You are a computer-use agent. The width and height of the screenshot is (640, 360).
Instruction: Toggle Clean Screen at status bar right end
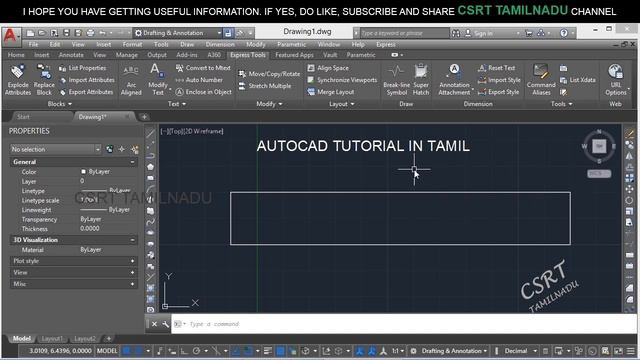pyautogui.click(x=619, y=351)
